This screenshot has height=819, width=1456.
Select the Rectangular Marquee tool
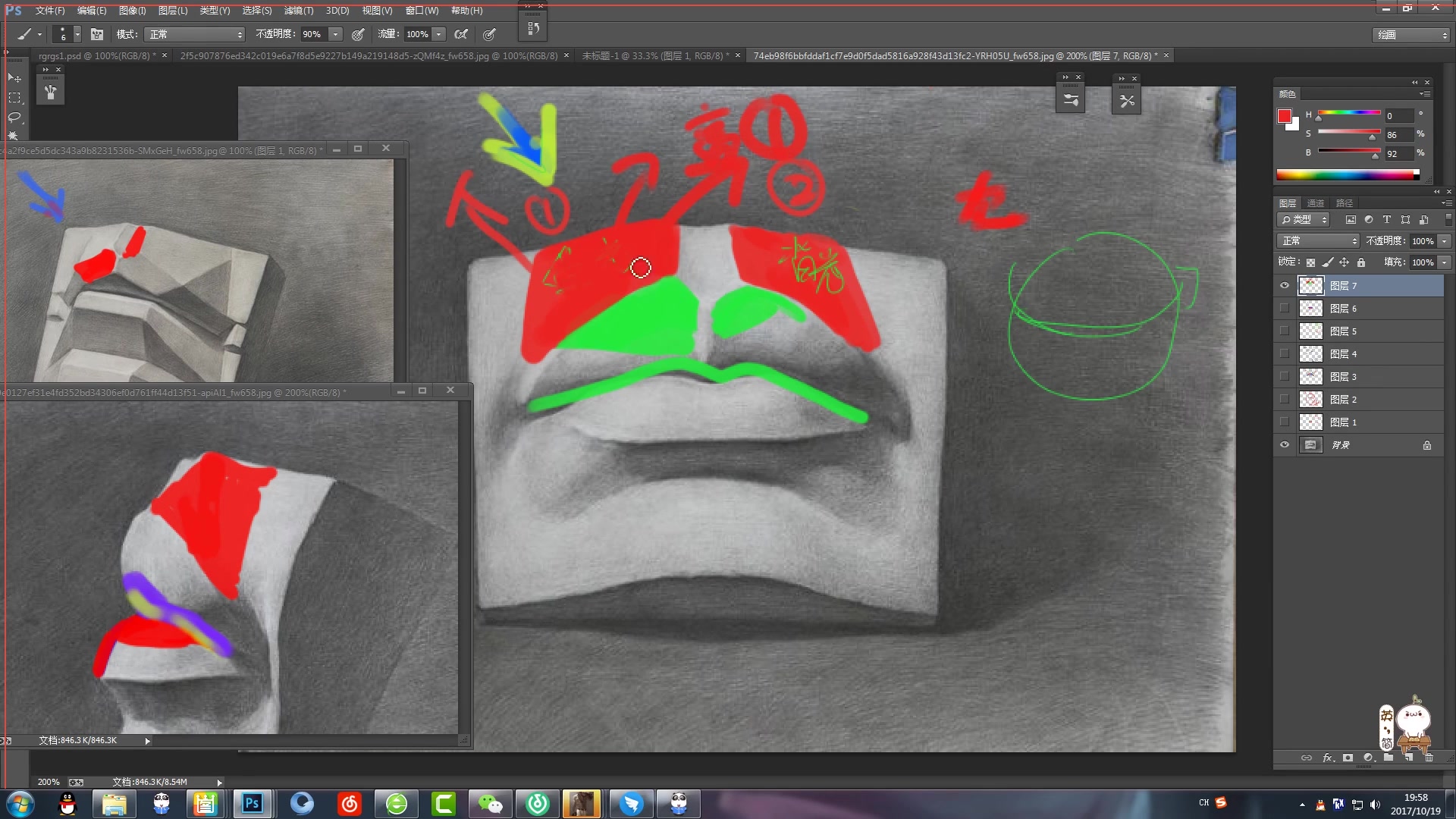coord(14,97)
